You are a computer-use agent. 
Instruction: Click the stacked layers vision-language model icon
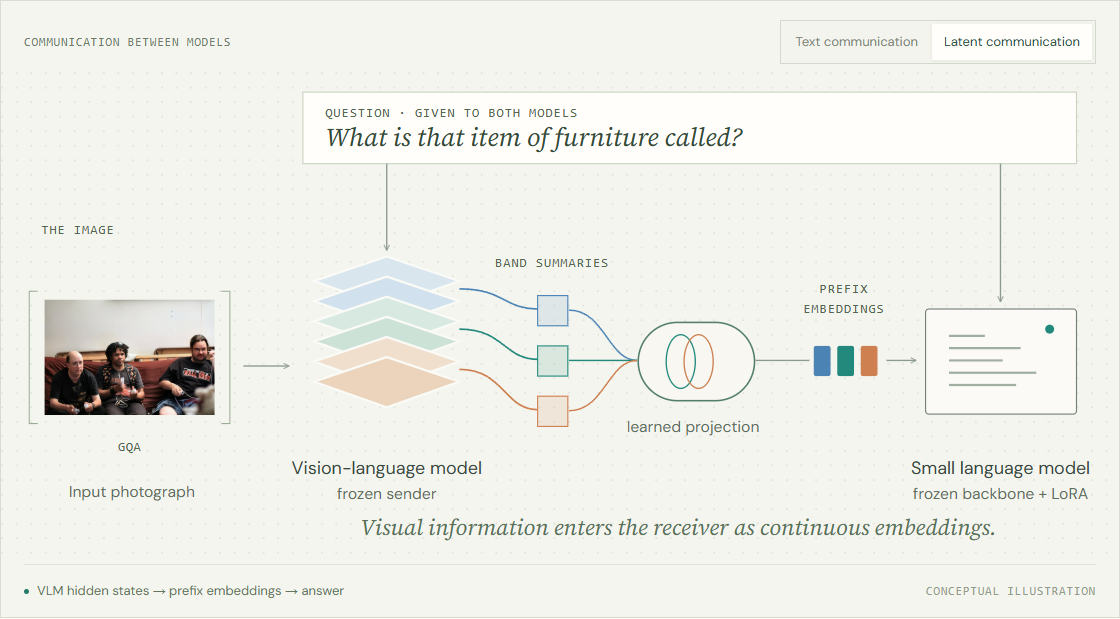(x=386, y=332)
